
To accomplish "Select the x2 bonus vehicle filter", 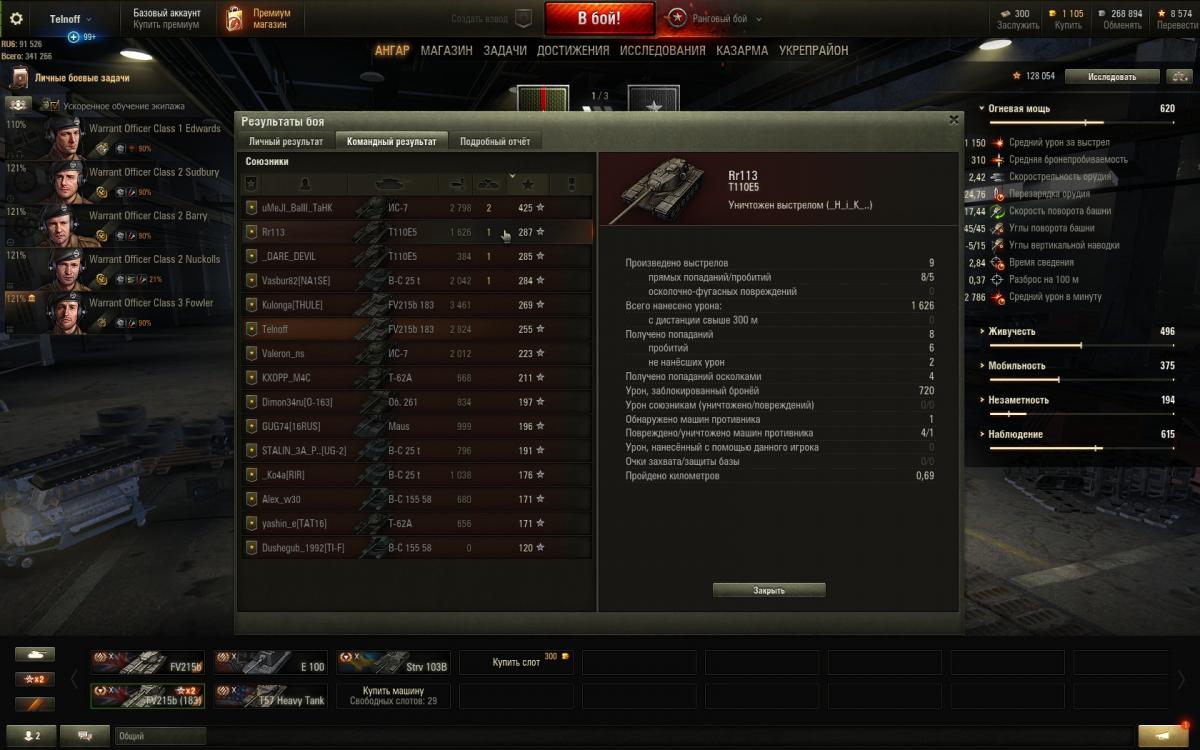I will coord(34,679).
